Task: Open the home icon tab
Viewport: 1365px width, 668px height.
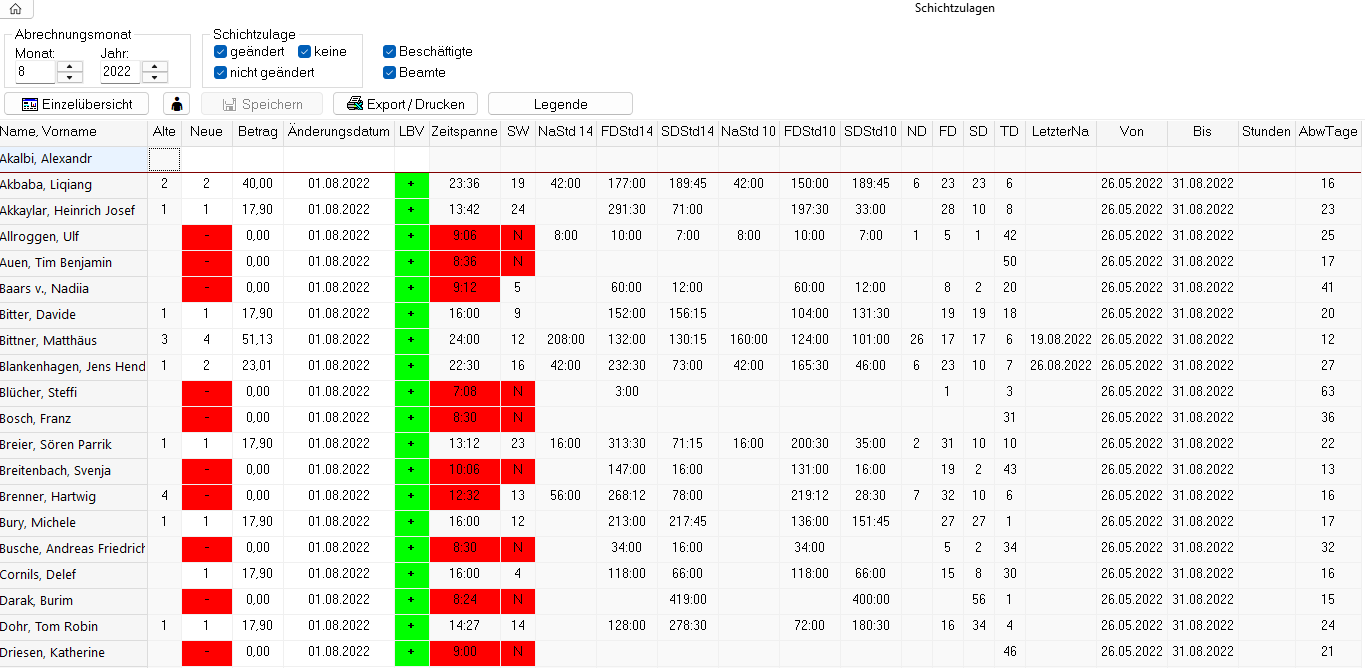Action: [x=15, y=9]
